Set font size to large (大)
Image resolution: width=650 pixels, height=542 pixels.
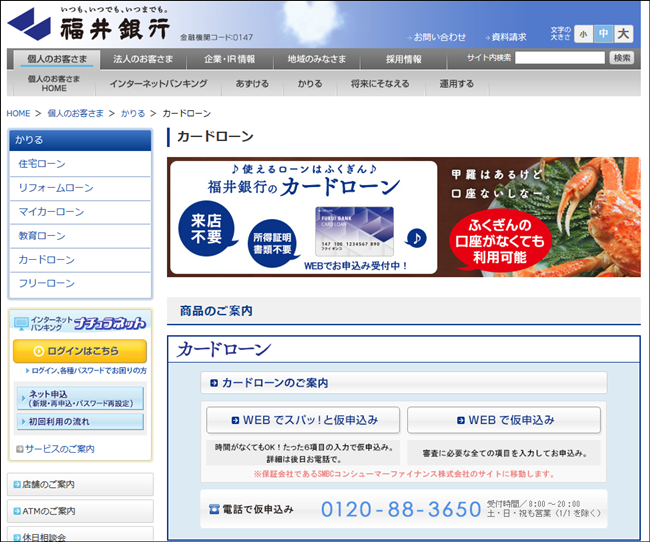click(x=623, y=34)
